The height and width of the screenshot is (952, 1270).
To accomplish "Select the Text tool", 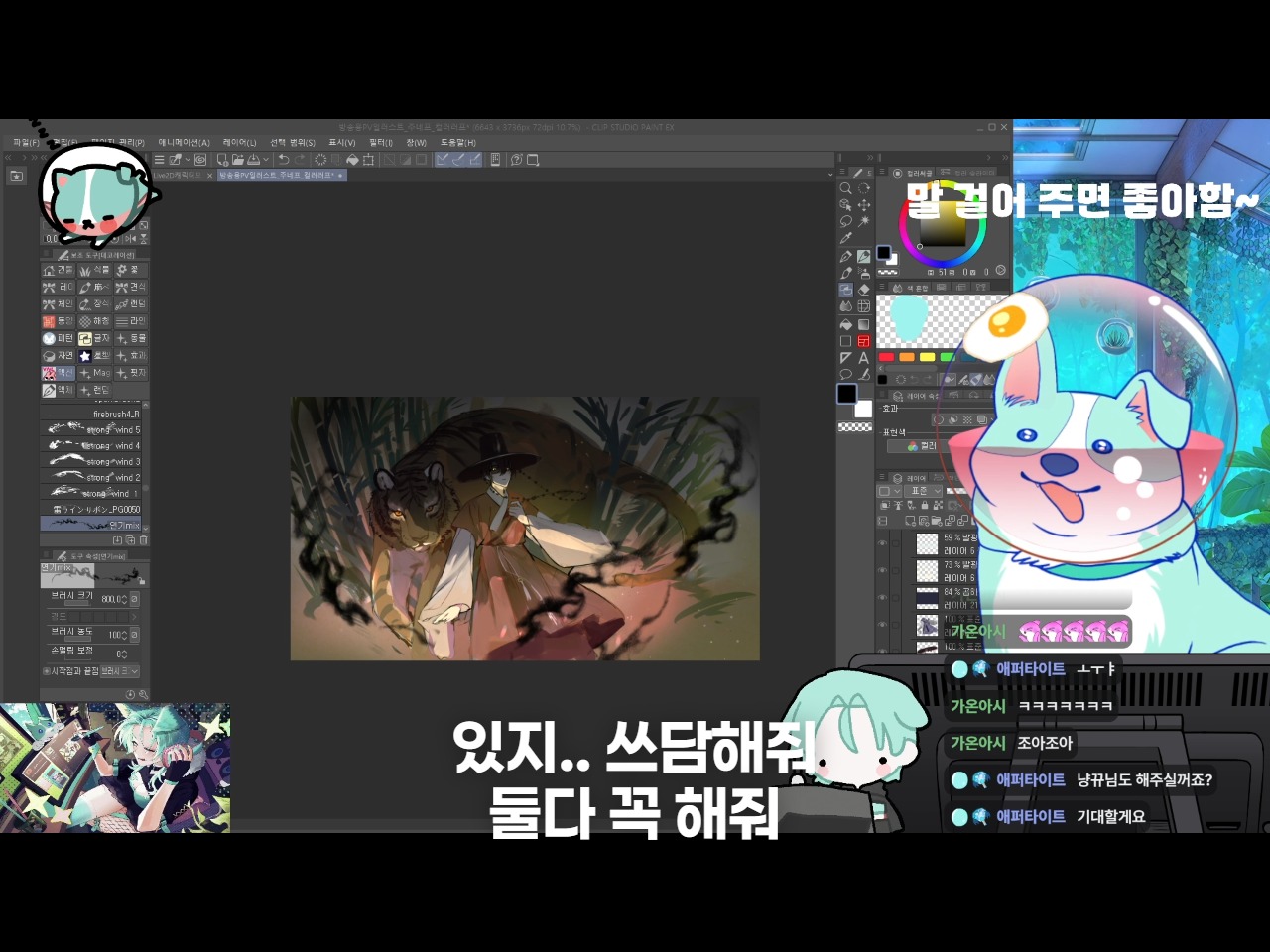I will click(864, 358).
